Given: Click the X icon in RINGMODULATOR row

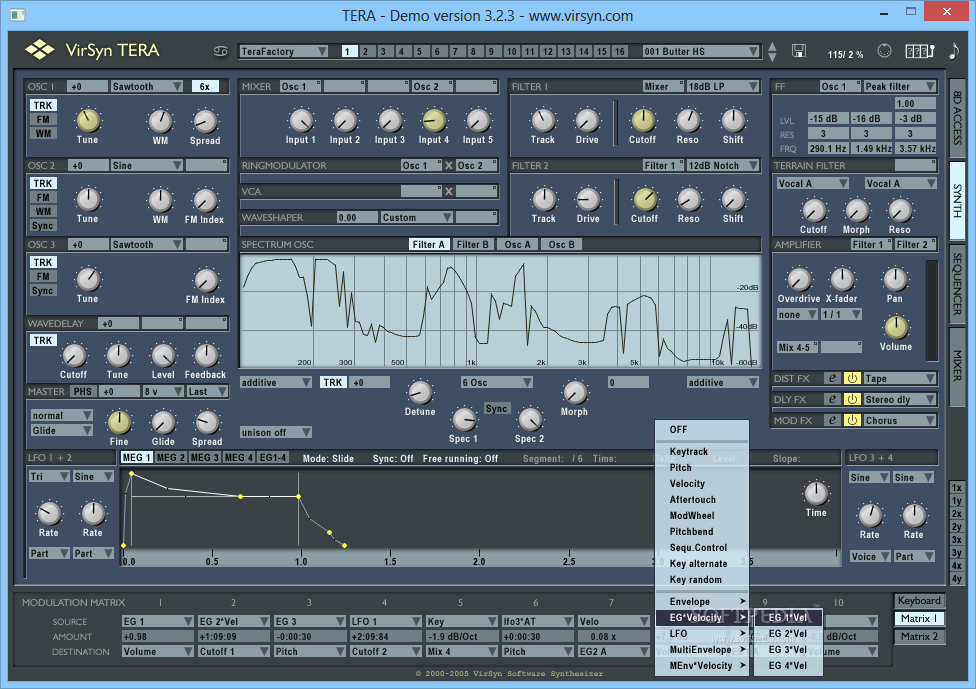Looking at the screenshot, I should (449, 166).
